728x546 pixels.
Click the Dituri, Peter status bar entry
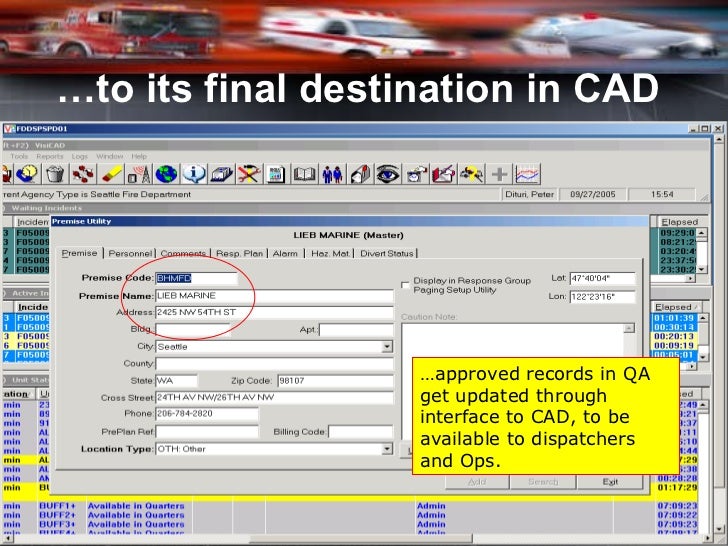529,194
